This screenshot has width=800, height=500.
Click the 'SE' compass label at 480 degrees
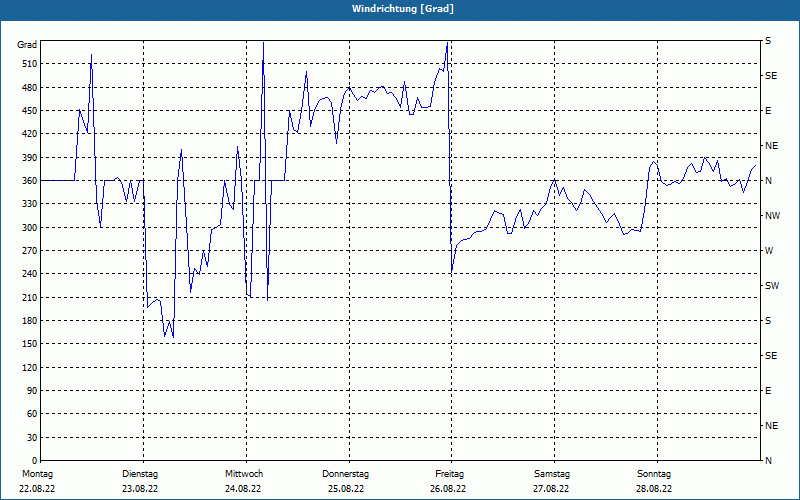click(771, 76)
